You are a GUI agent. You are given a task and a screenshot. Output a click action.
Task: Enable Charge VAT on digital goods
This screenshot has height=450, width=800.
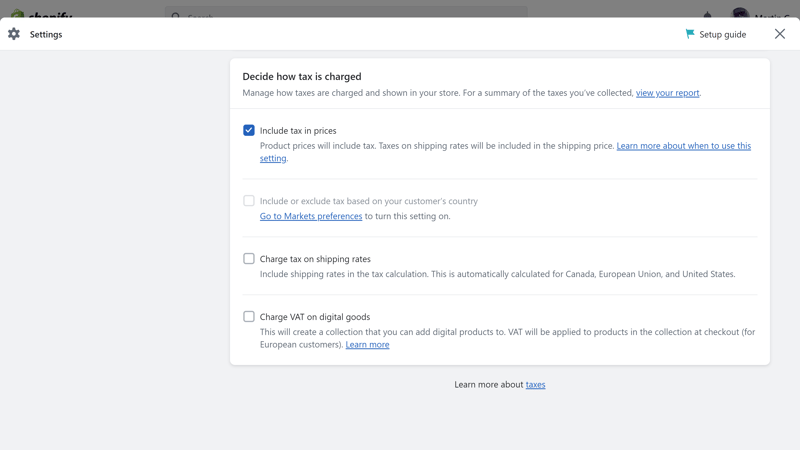(248, 317)
